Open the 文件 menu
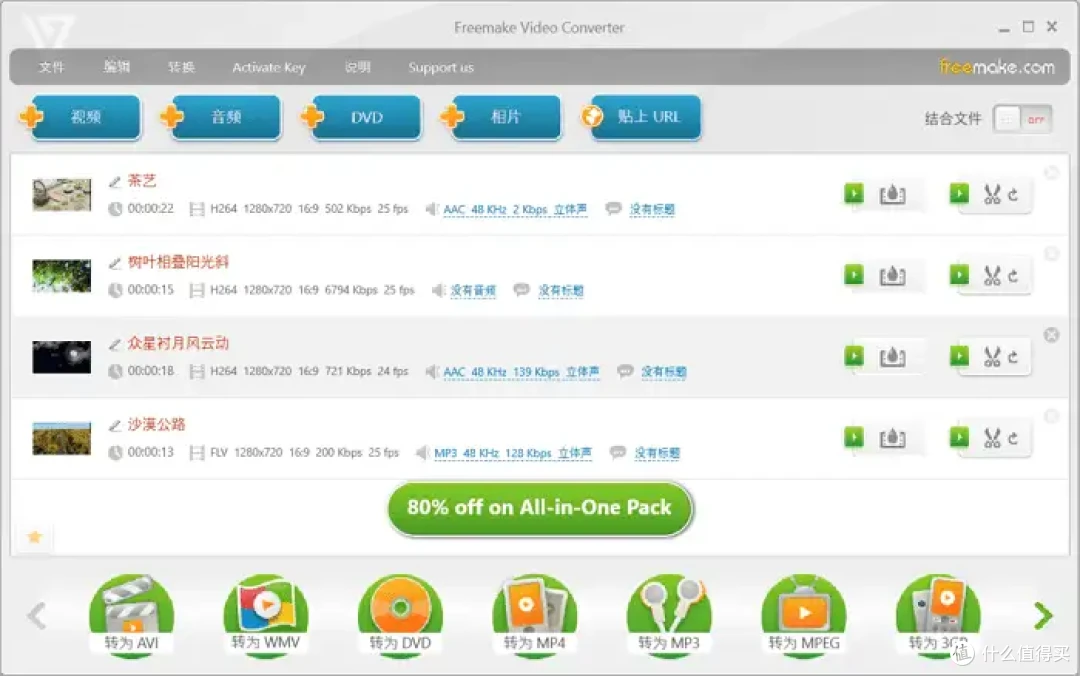Viewport: 1080px width, 676px height. [x=52, y=67]
